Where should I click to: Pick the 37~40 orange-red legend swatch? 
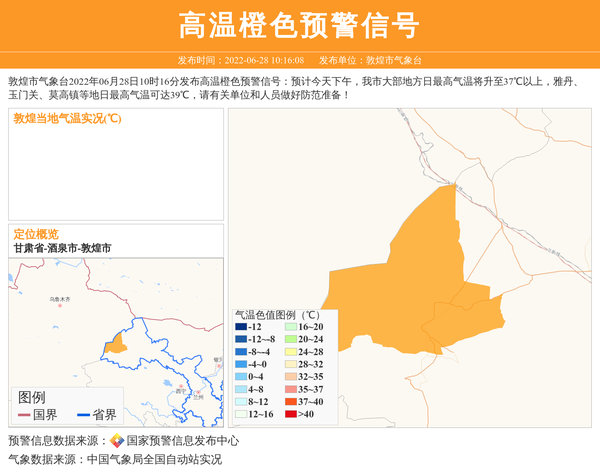(291, 402)
